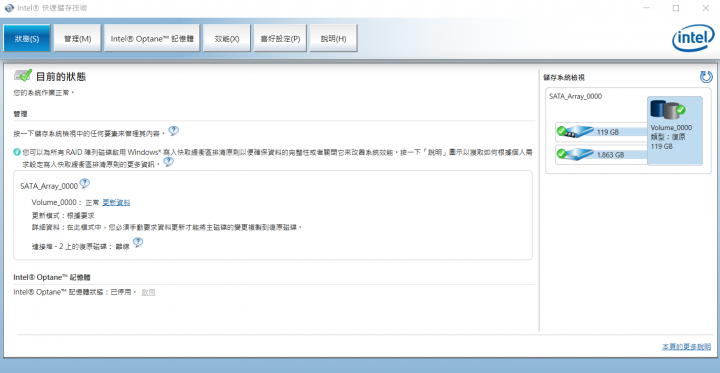Click the 更新模式：根據要求 line

tap(63, 215)
